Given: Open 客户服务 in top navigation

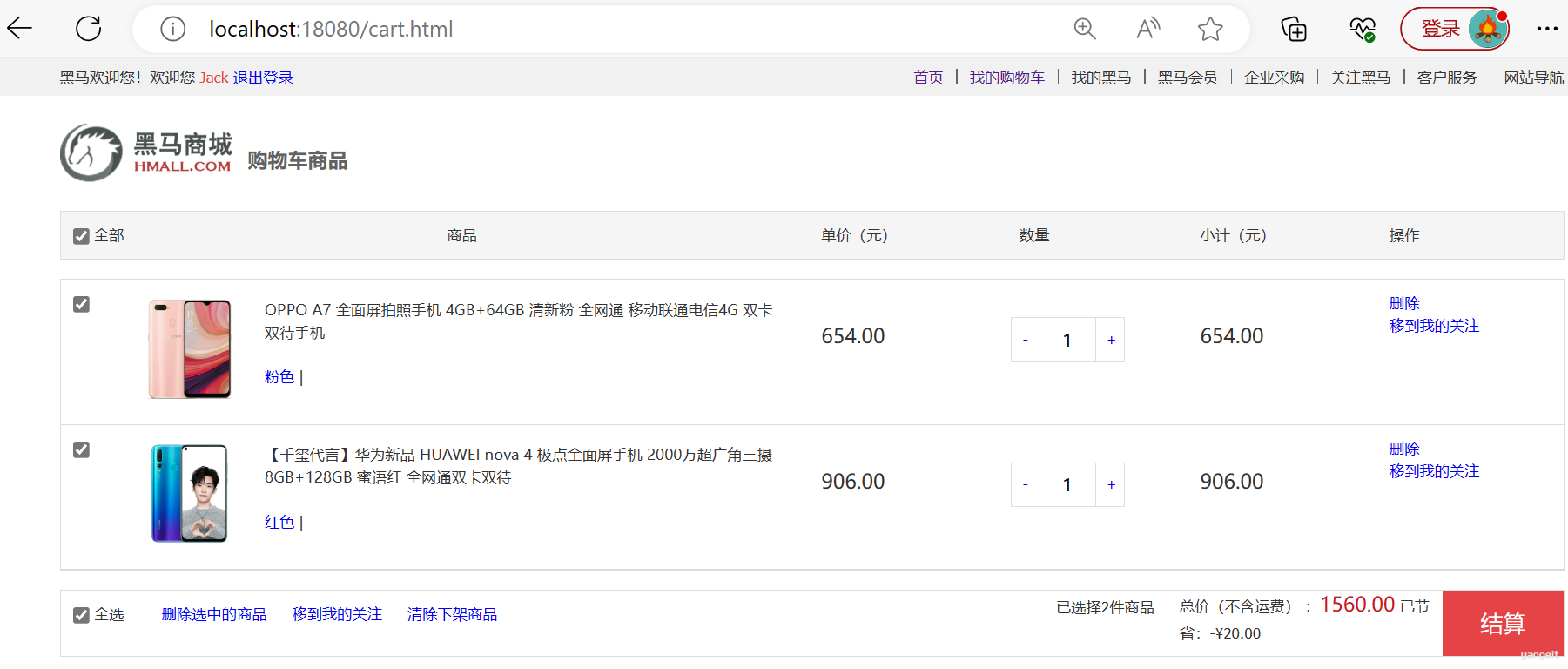Looking at the screenshot, I should pyautogui.click(x=1447, y=78).
